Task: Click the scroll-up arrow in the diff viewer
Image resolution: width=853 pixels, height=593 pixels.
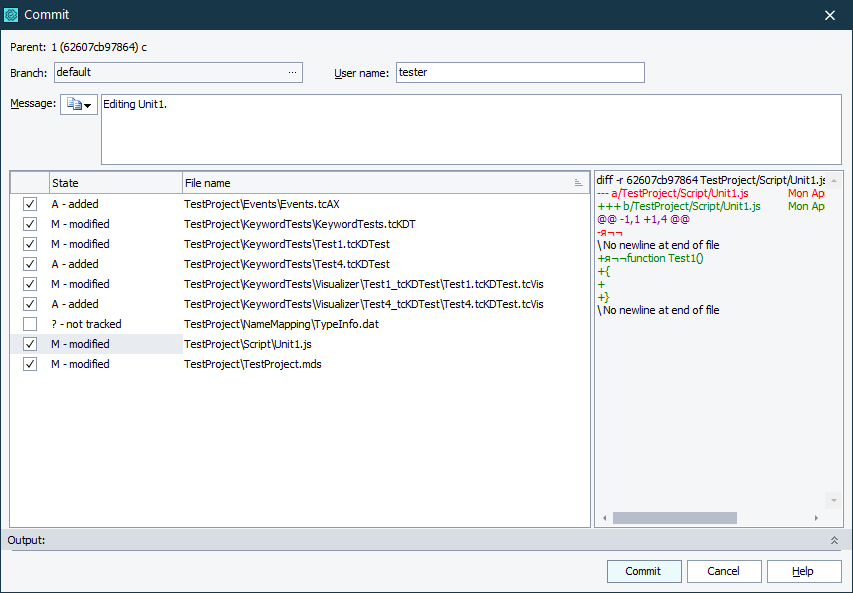Action: coord(833,179)
